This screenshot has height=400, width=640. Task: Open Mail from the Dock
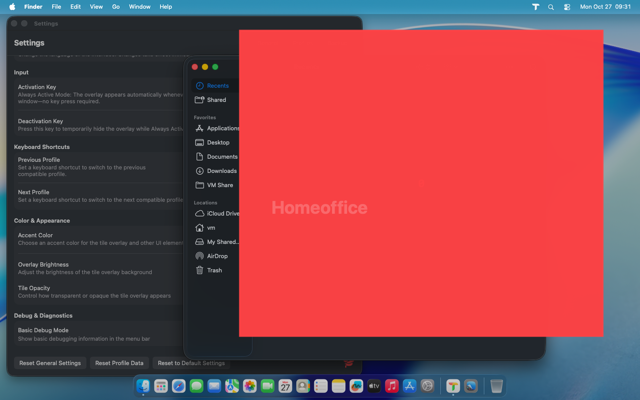pos(214,386)
